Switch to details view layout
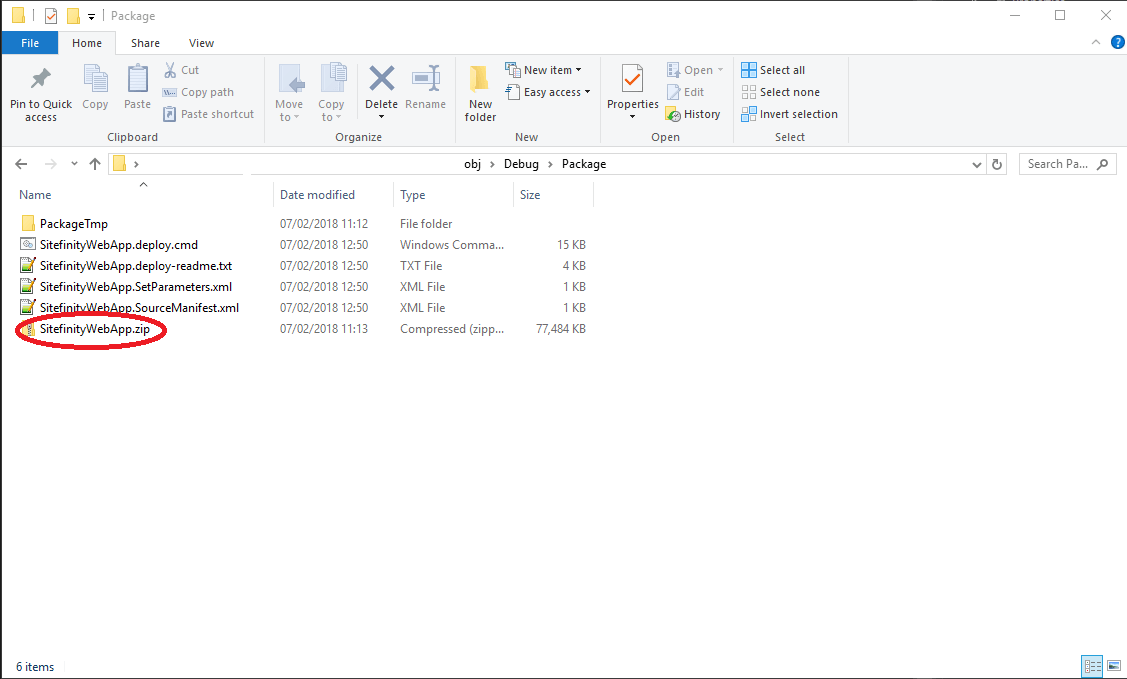The height and width of the screenshot is (679, 1127). tap(1092, 666)
